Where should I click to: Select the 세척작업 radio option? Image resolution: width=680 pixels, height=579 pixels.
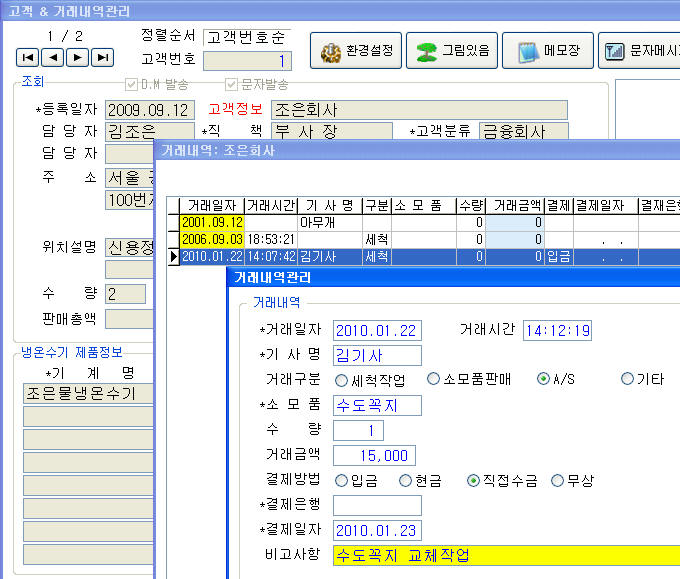point(343,379)
